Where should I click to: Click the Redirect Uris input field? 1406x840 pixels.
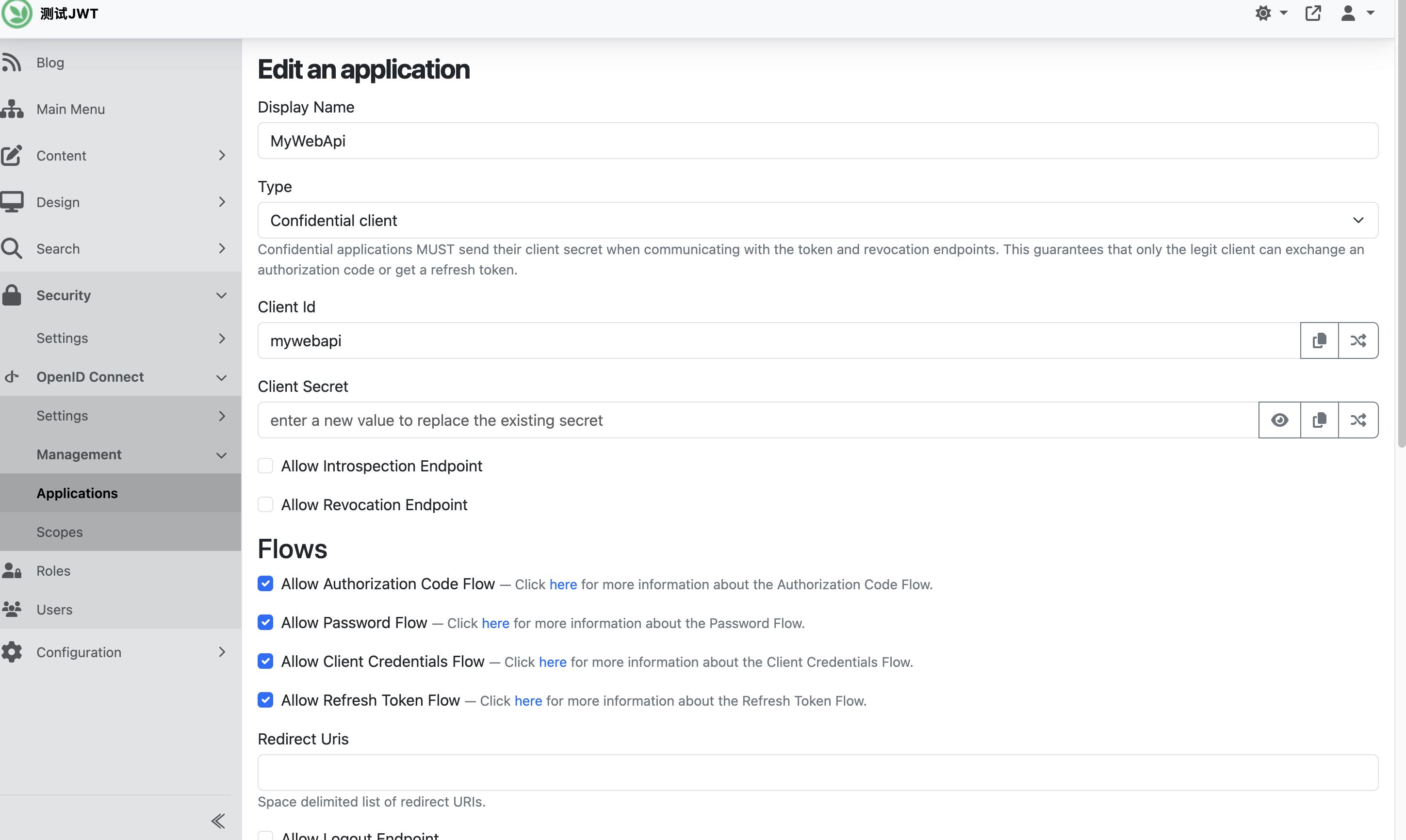tap(817, 772)
